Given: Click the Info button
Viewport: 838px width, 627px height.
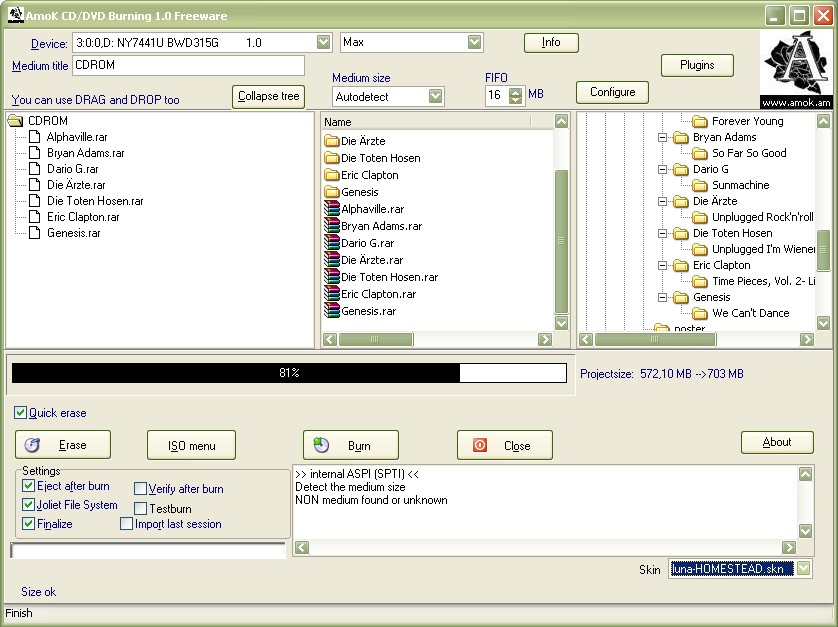Looking at the screenshot, I should click(x=551, y=43).
